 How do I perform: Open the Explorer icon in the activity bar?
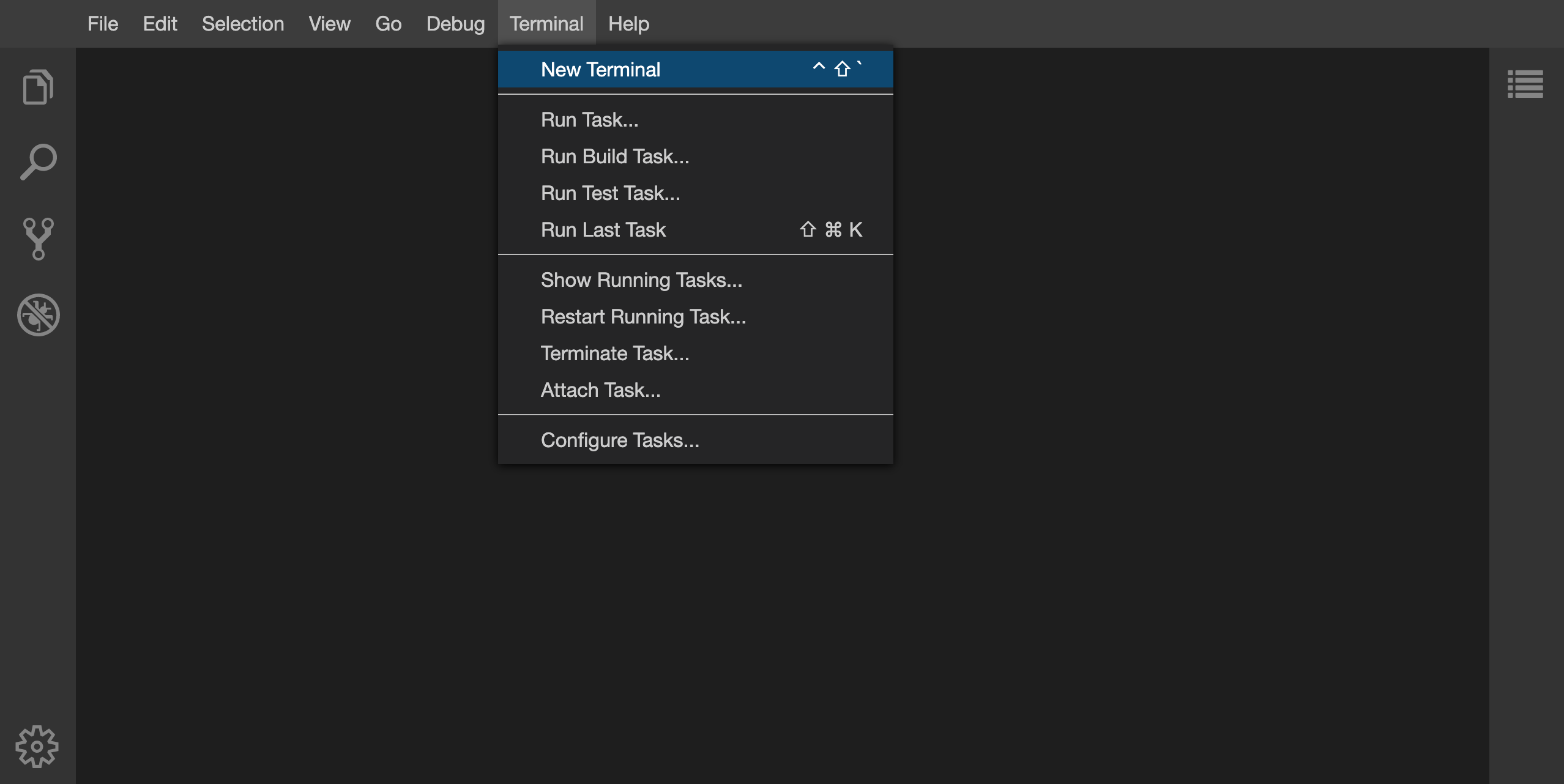coord(38,86)
